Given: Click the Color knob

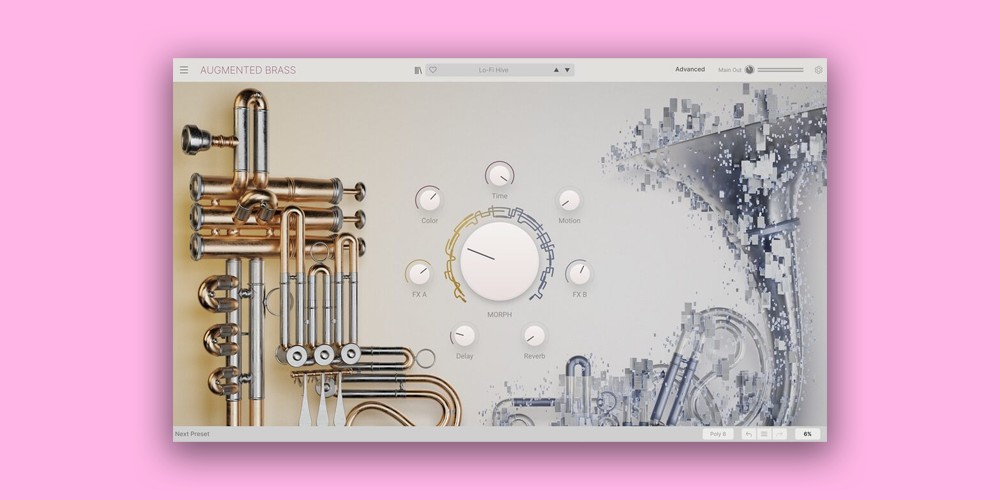Looking at the screenshot, I should 428,198.
